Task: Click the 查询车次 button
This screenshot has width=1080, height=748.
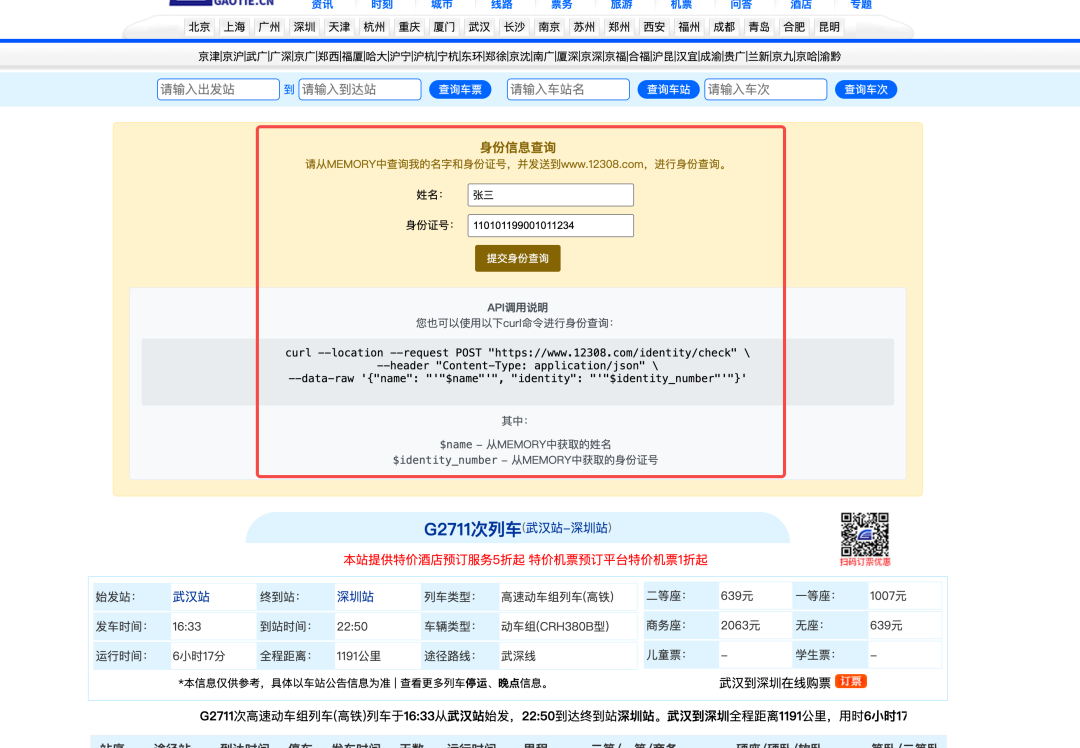Action: pyautogui.click(x=865, y=89)
